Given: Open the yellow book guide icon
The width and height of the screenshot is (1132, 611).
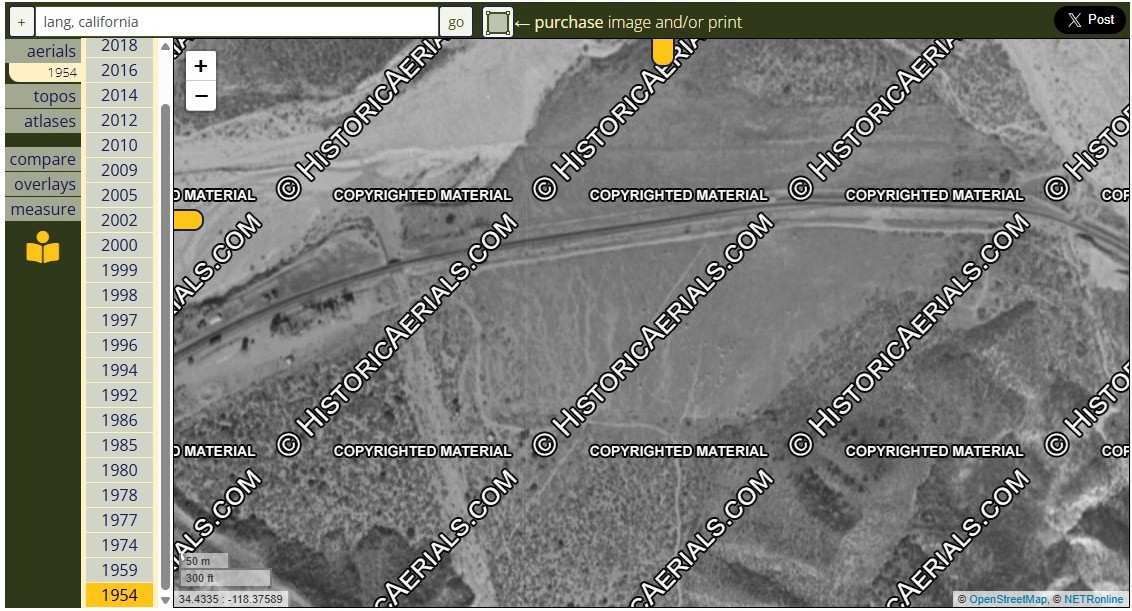Looking at the screenshot, I should pyautogui.click(x=43, y=248).
